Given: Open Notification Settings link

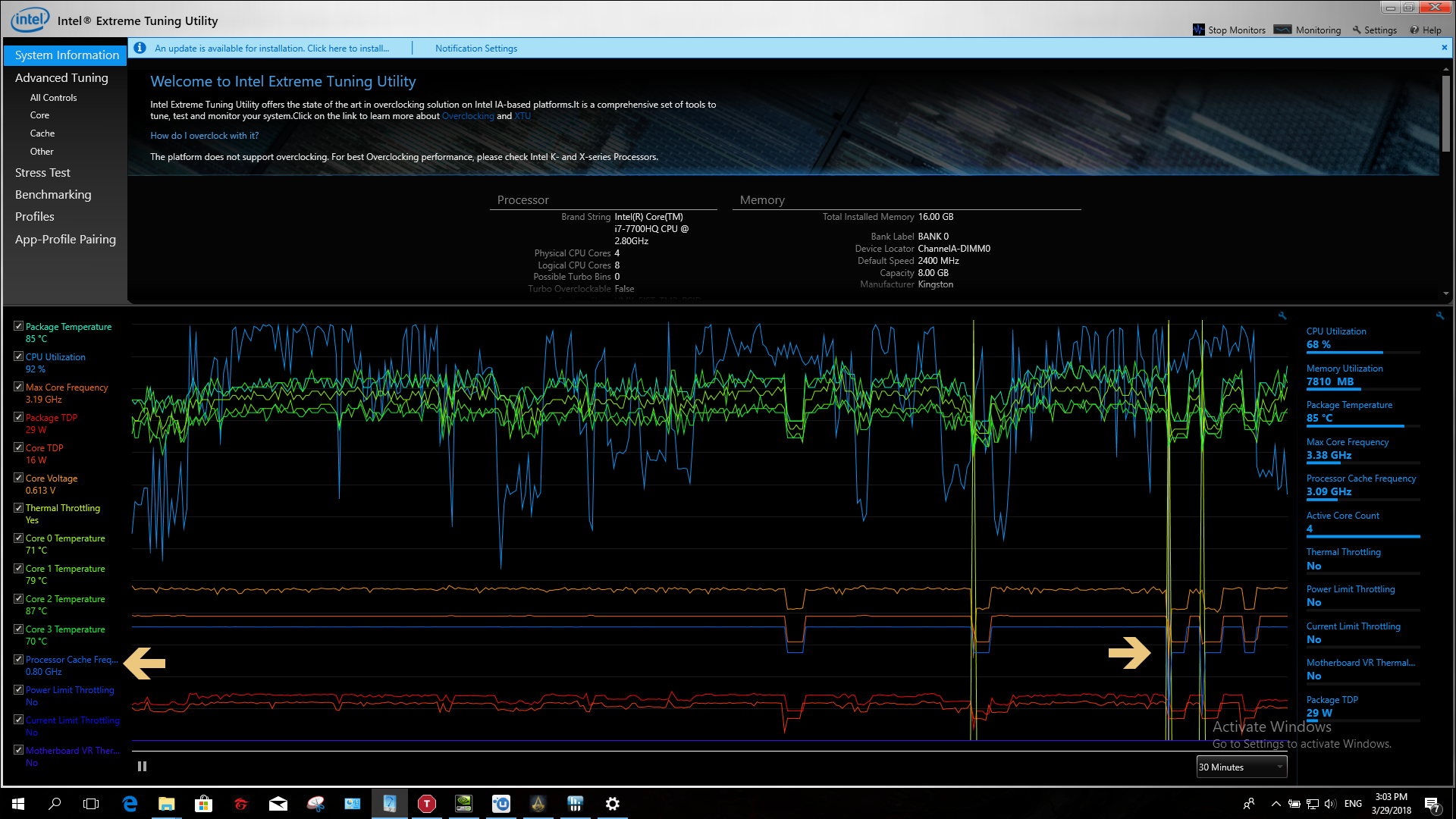Looking at the screenshot, I should tap(476, 48).
